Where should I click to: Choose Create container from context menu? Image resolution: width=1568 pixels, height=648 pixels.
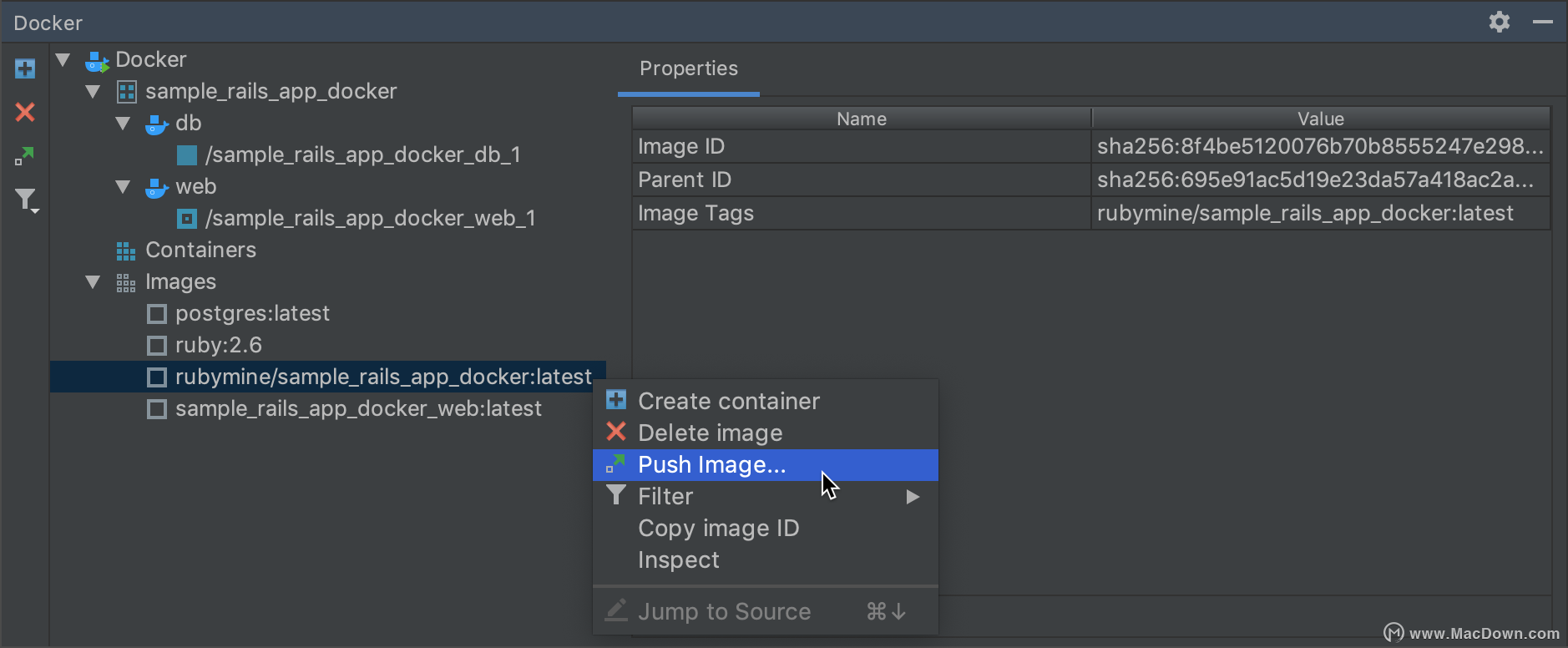[x=766, y=401]
